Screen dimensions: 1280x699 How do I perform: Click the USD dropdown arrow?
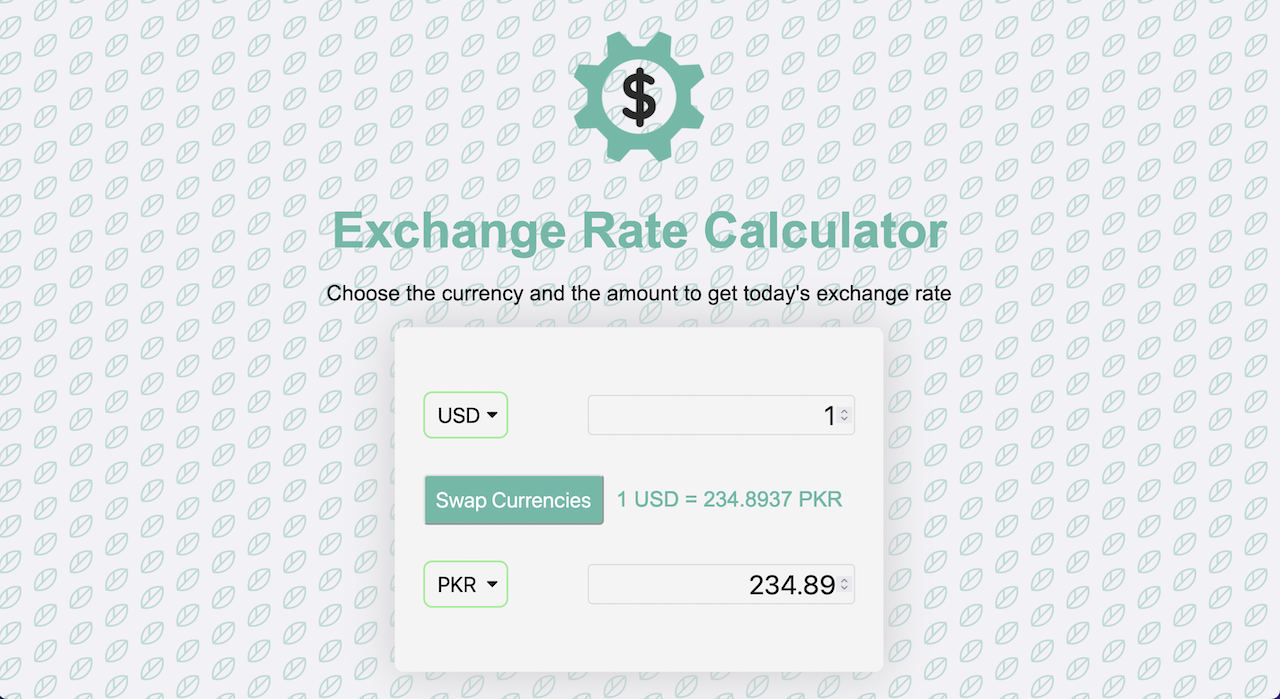point(494,414)
